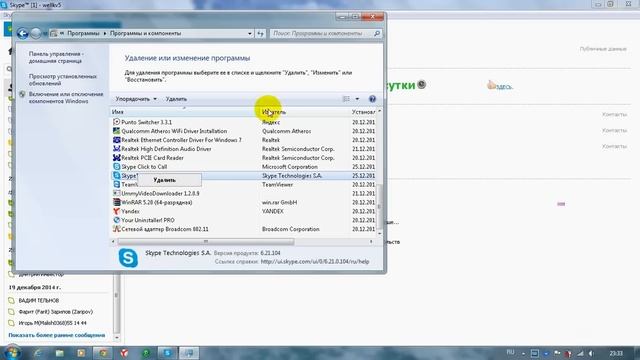Click the Skype Click to Call icon

pyautogui.click(x=116, y=167)
